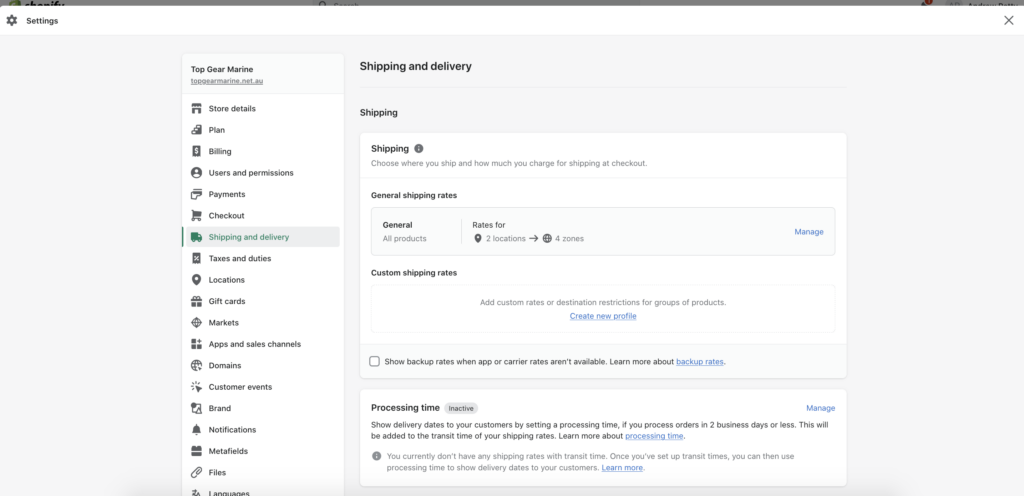1024x496 pixels.
Task: Click the Billing dollar icon
Action: tap(197, 151)
